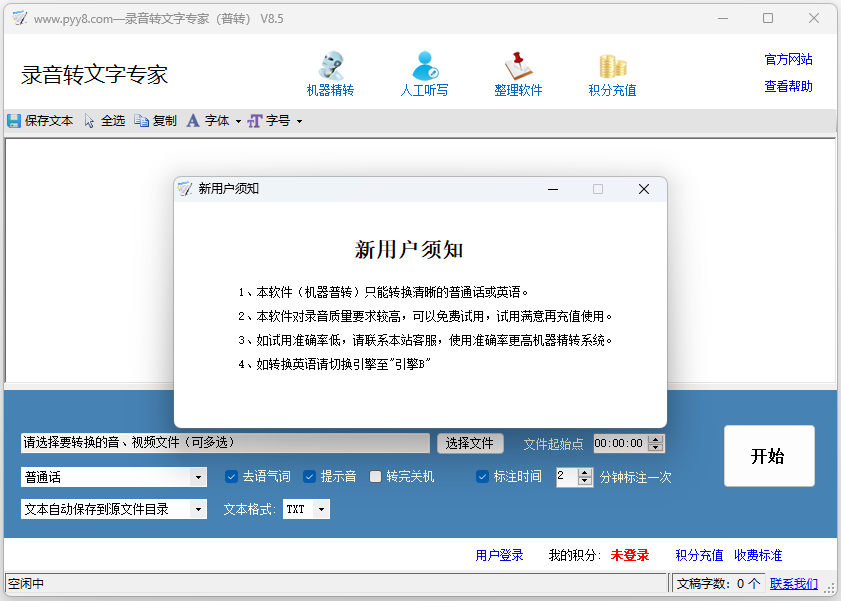Viewport: 841px width, 601px height.
Task: Click the 开始 start button
Action: tap(769, 456)
